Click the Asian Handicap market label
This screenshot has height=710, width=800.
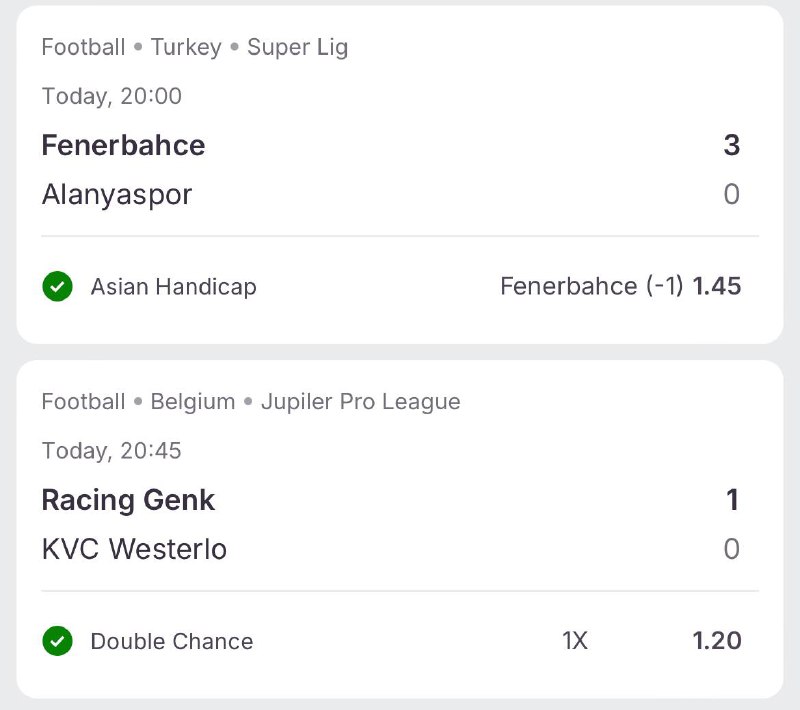[173, 287]
